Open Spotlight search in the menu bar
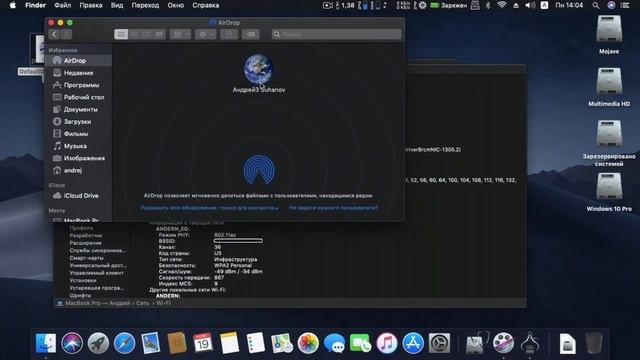Image resolution: width=640 pixels, height=360 pixels. click(596, 5)
